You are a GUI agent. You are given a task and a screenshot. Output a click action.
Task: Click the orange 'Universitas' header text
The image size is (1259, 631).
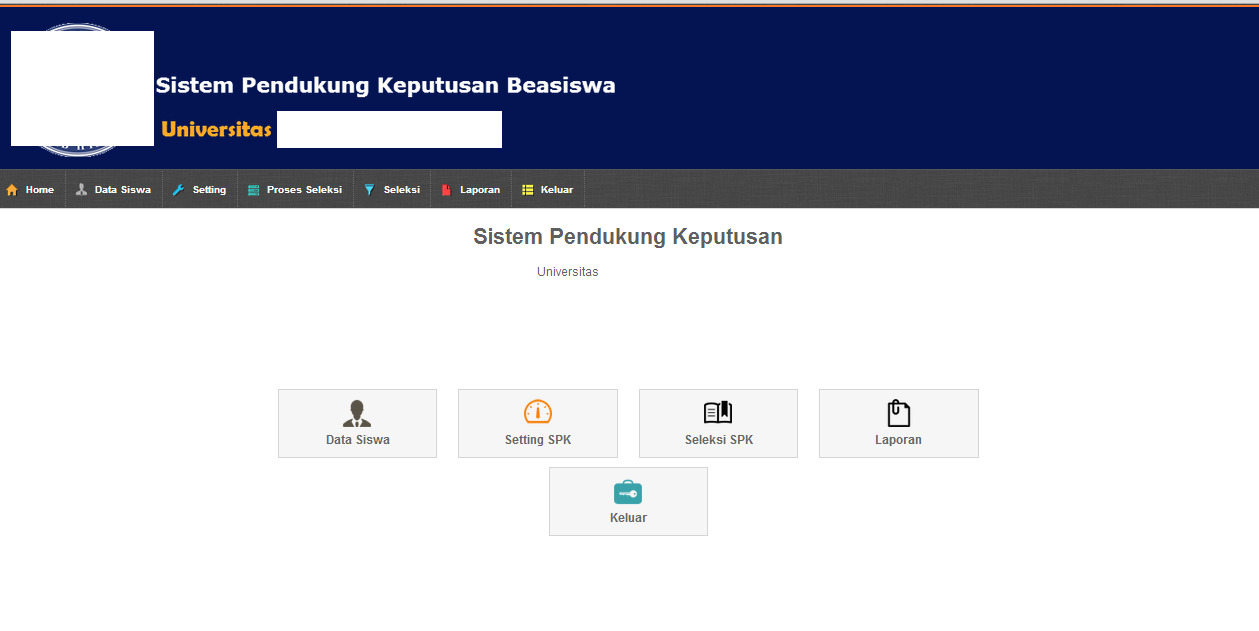point(216,129)
